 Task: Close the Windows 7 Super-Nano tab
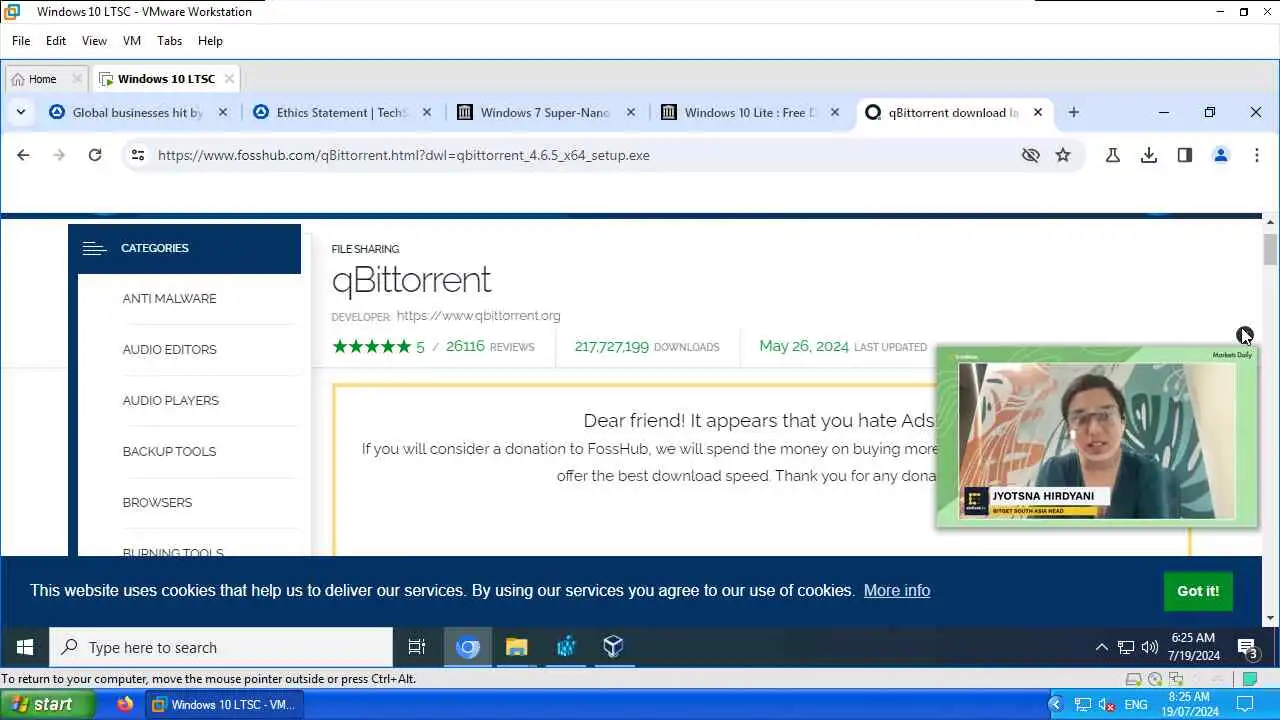631,113
